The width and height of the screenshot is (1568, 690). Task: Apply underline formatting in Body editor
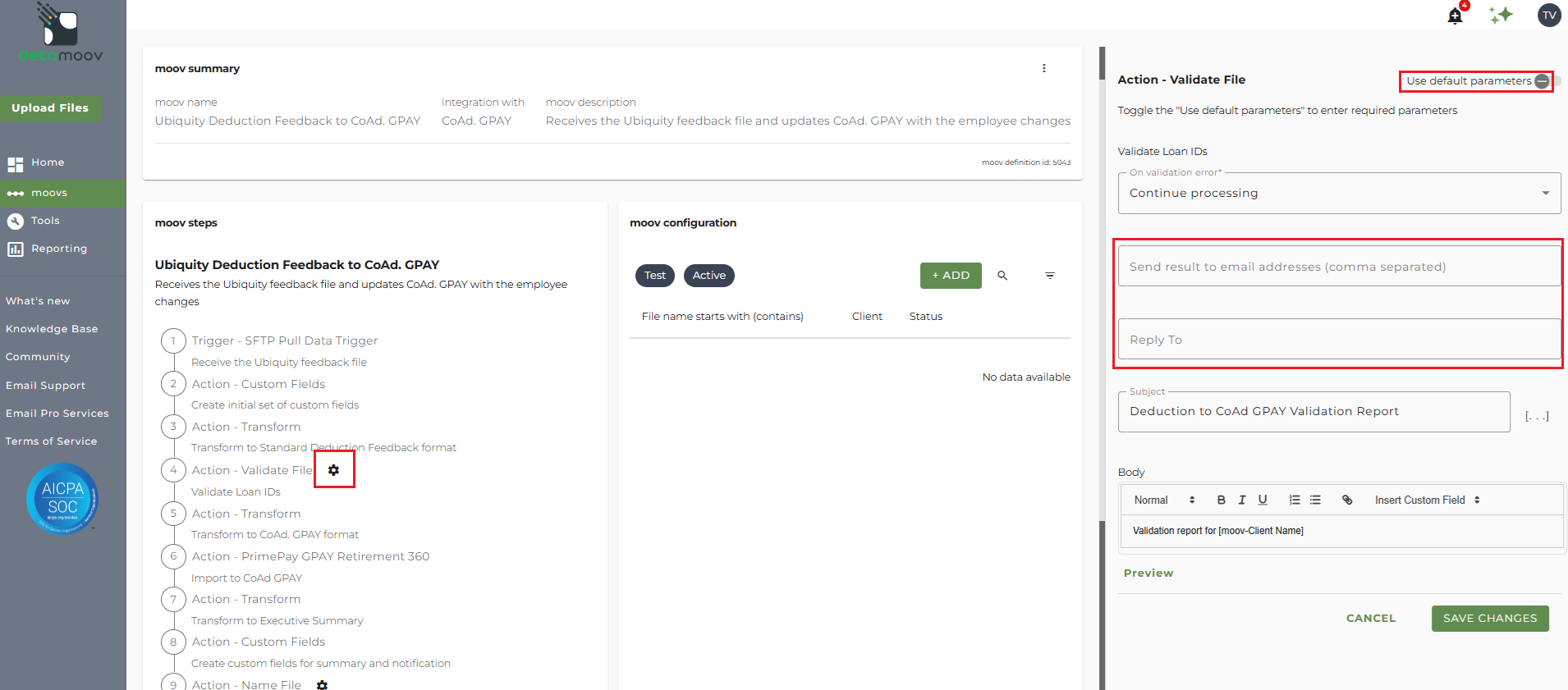point(1263,500)
